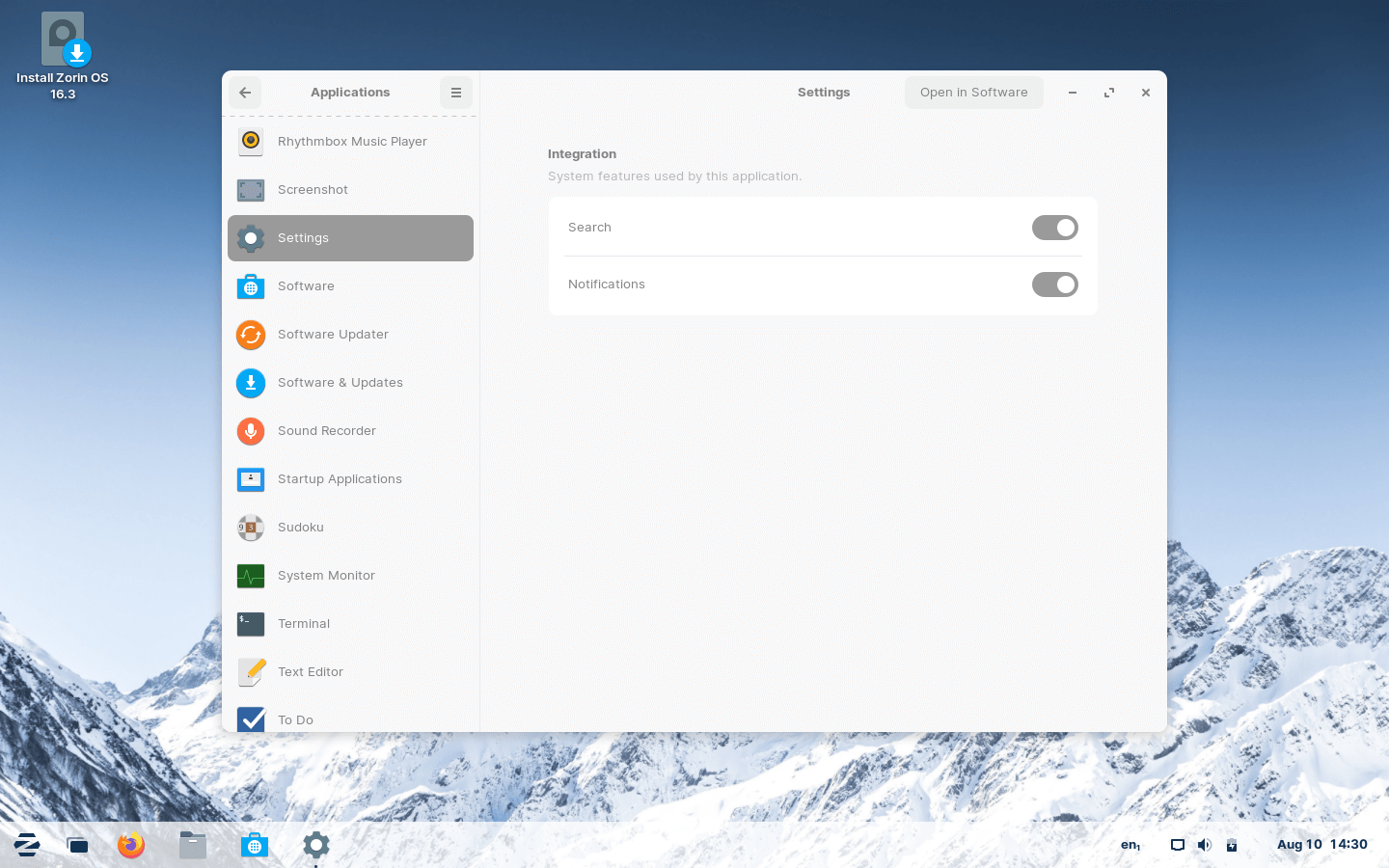Open Files manager from the taskbar
This screenshot has height=868, width=1389.
click(193, 846)
